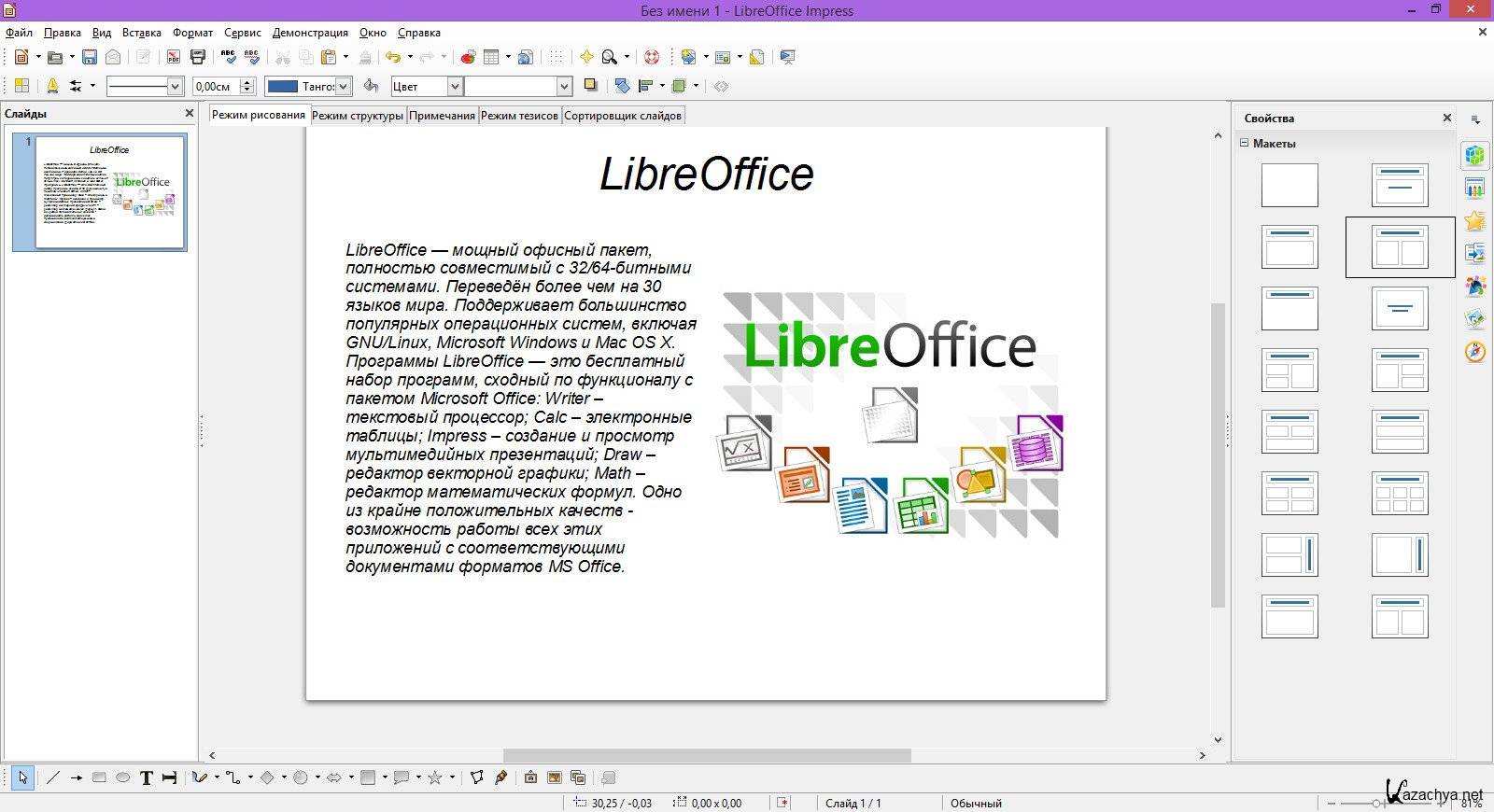This screenshot has width=1494, height=812.
Task: Open the Сервис menu
Action: tap(243, 32)
